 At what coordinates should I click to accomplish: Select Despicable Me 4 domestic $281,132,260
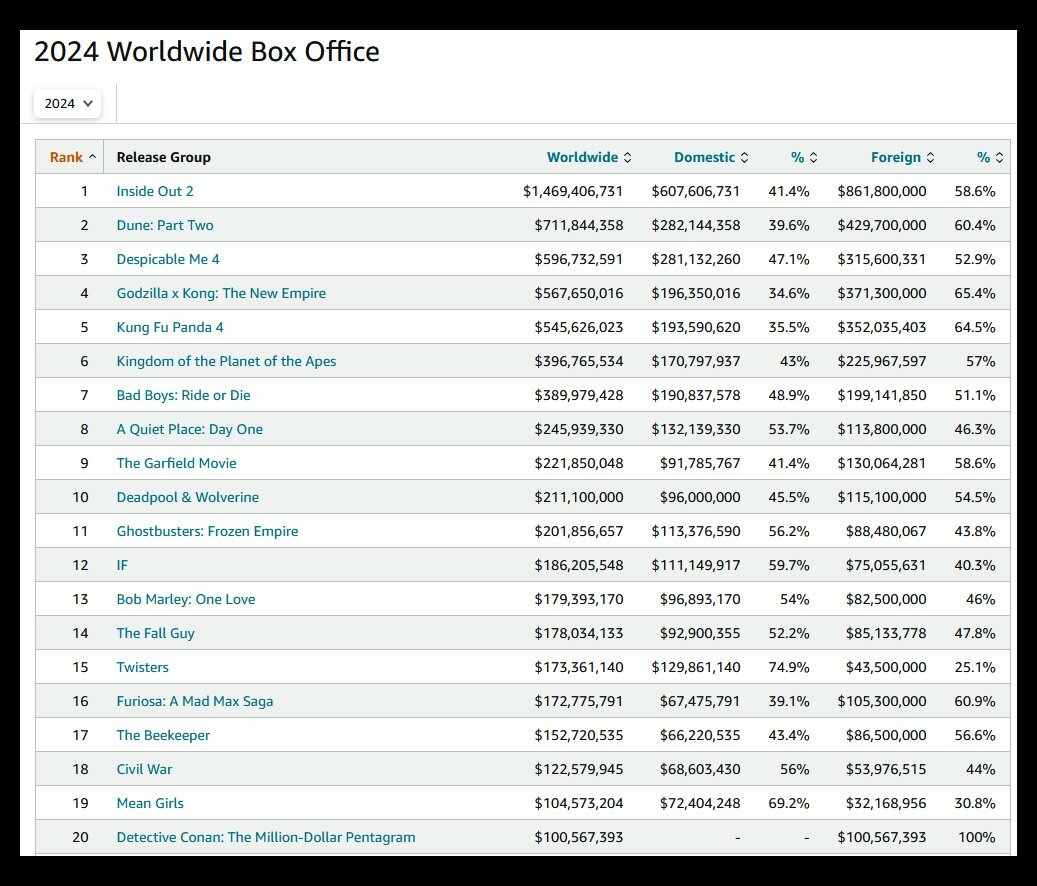[696, 259]
